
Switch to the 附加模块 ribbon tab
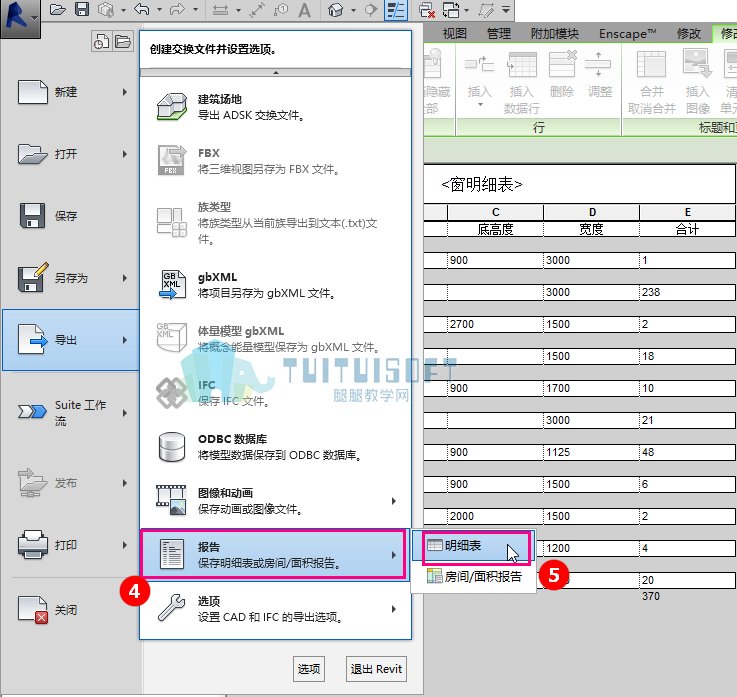click(x=555, y=34)
